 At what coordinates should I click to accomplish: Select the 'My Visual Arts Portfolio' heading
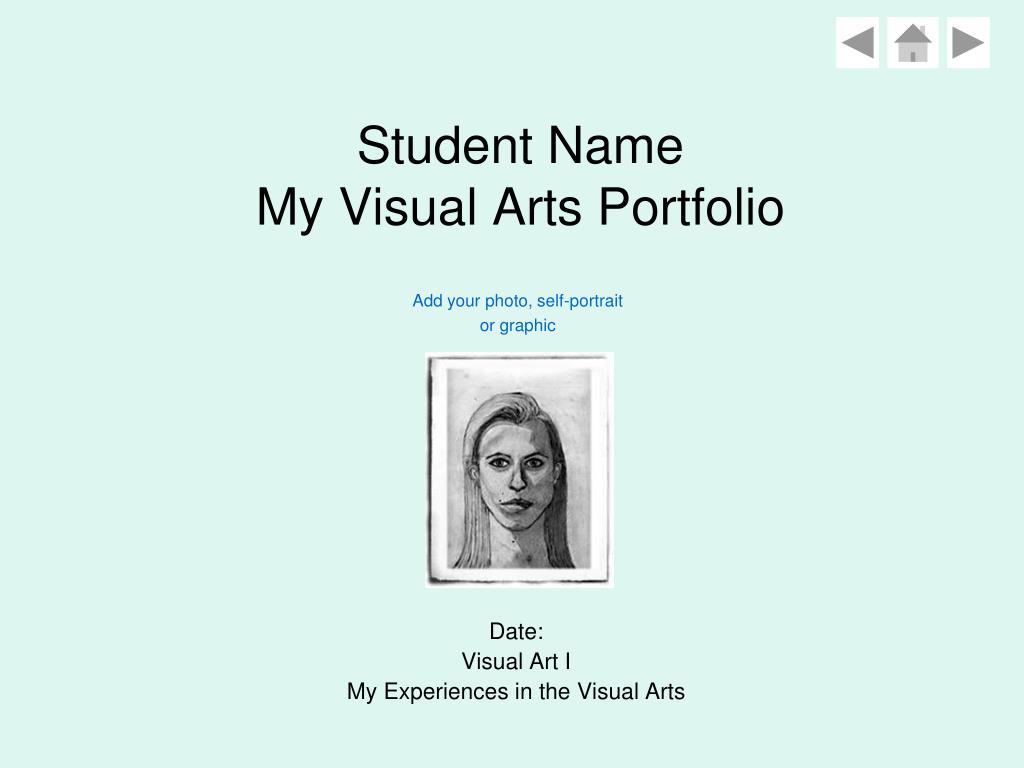(520, 207)
